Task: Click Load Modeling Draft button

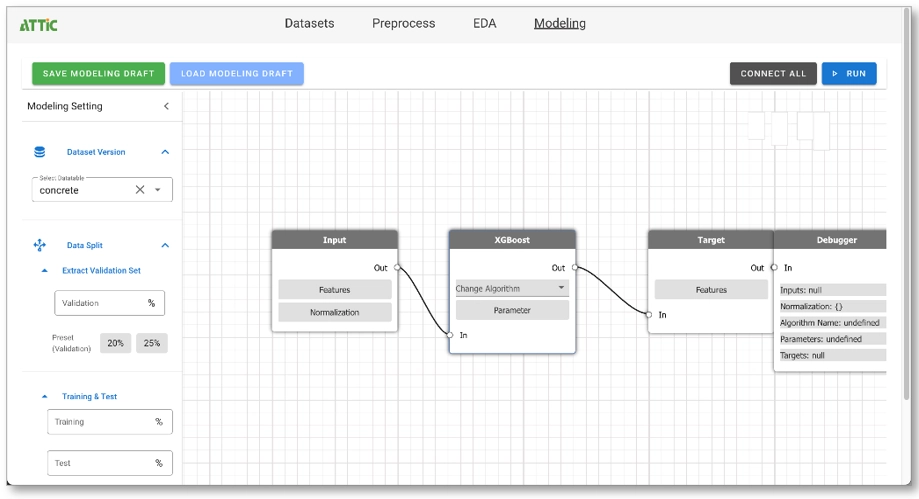Action: click(x=237, y=73)
